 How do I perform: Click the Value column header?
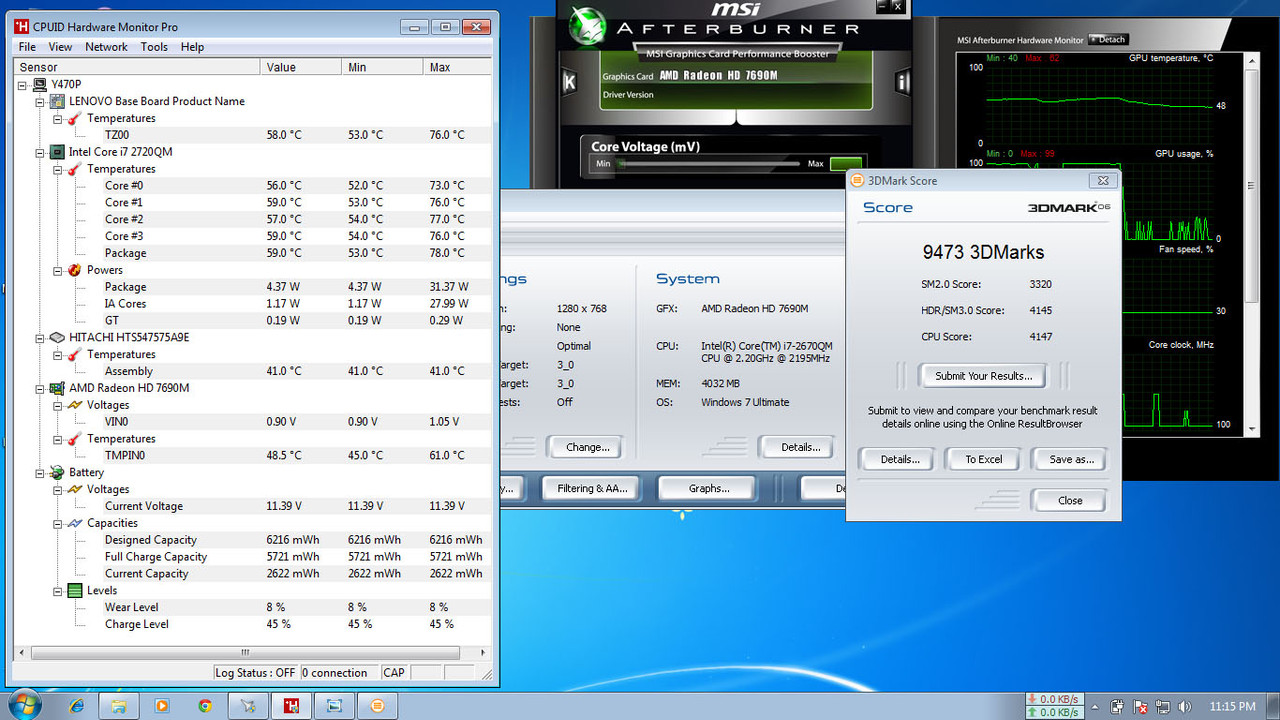tap(300, 67)
